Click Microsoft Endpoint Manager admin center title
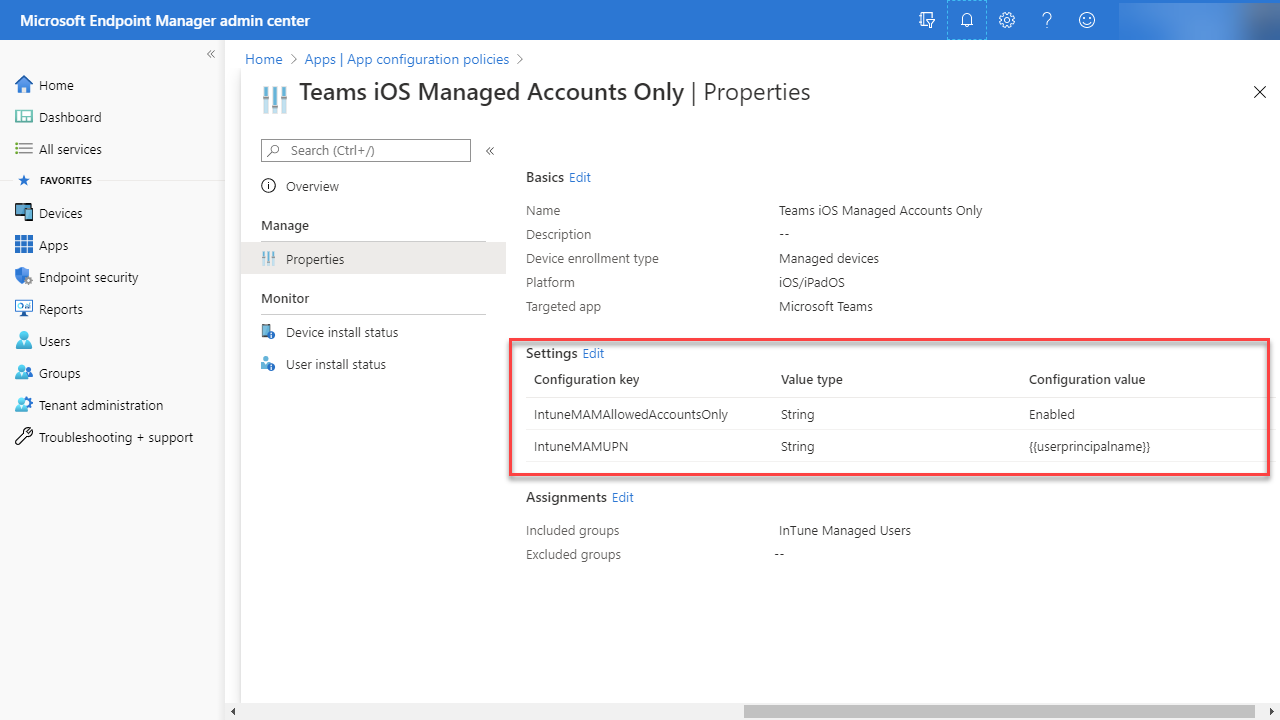The height and width of the screenshot is (720, 1280). (165, 21)
